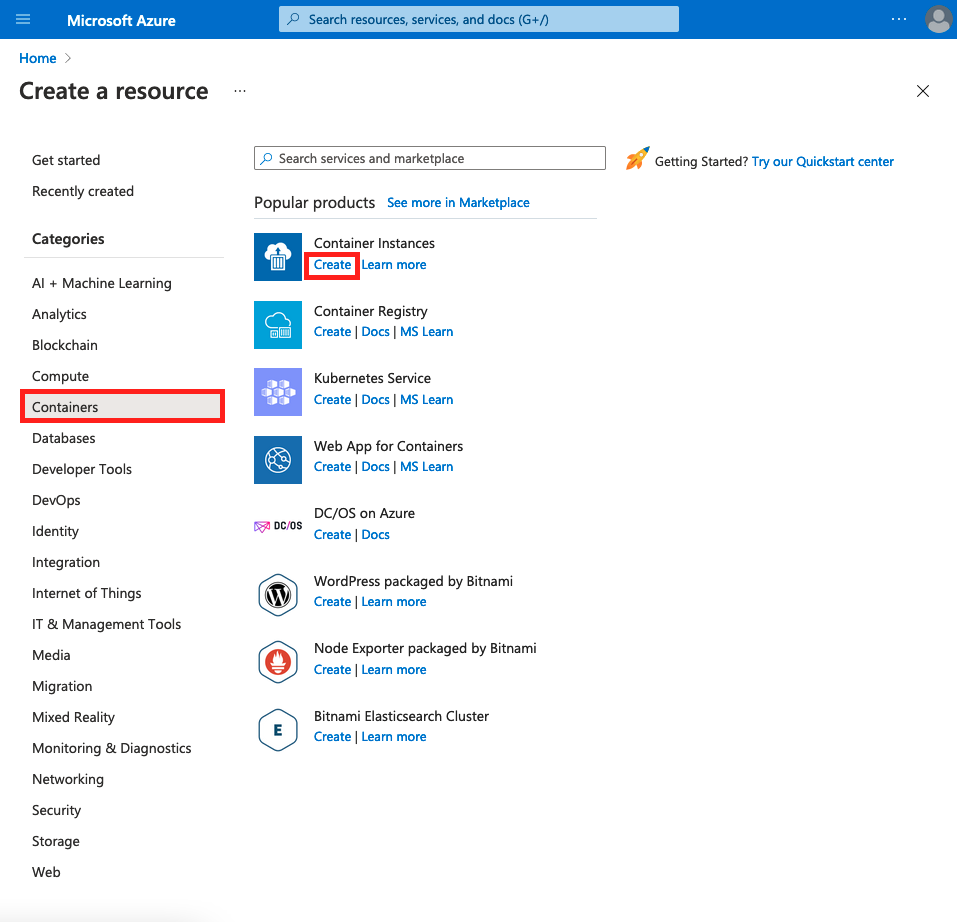Select the Storage category

[56, 841]
